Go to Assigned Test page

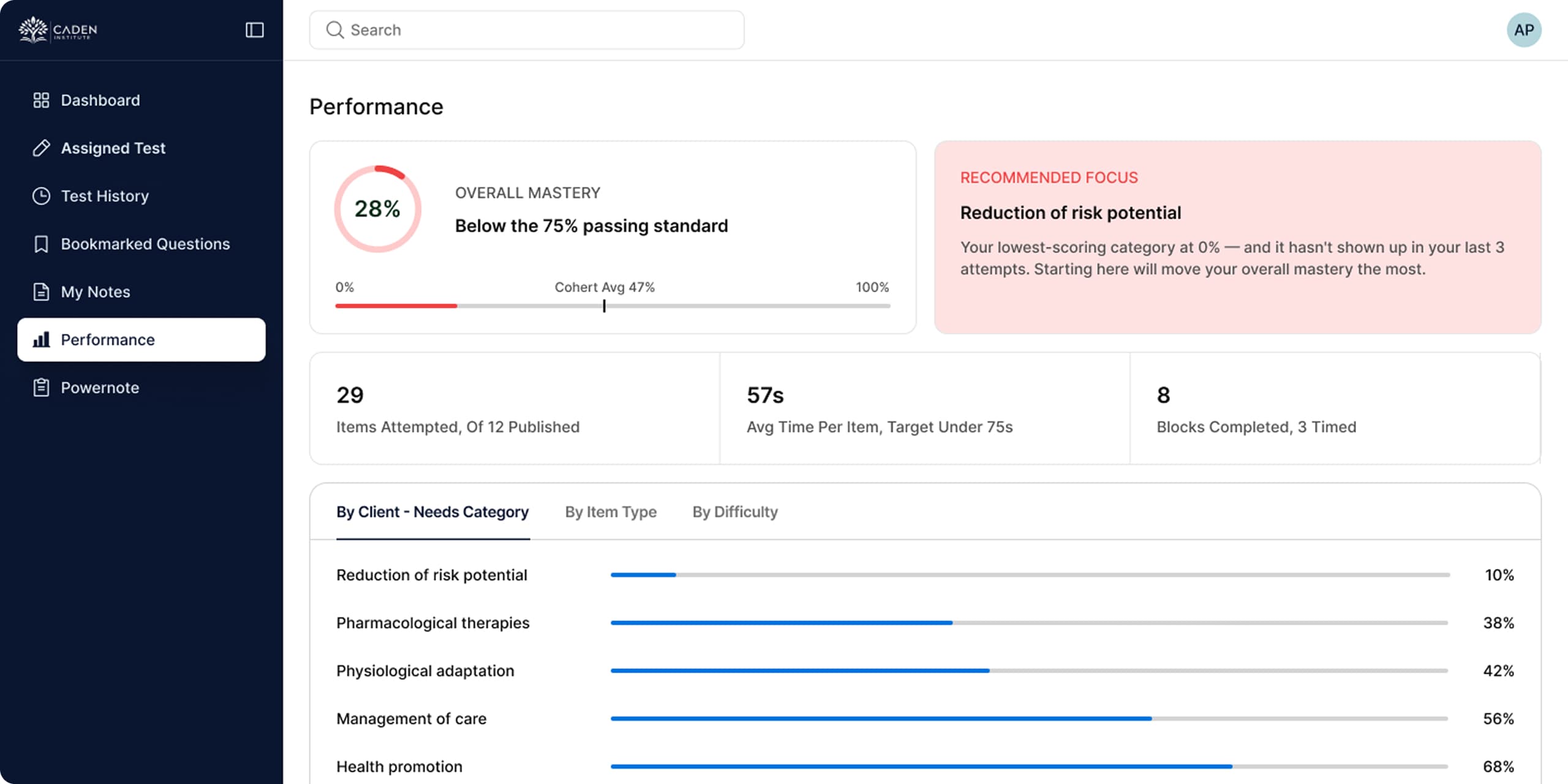click(141, 148)
